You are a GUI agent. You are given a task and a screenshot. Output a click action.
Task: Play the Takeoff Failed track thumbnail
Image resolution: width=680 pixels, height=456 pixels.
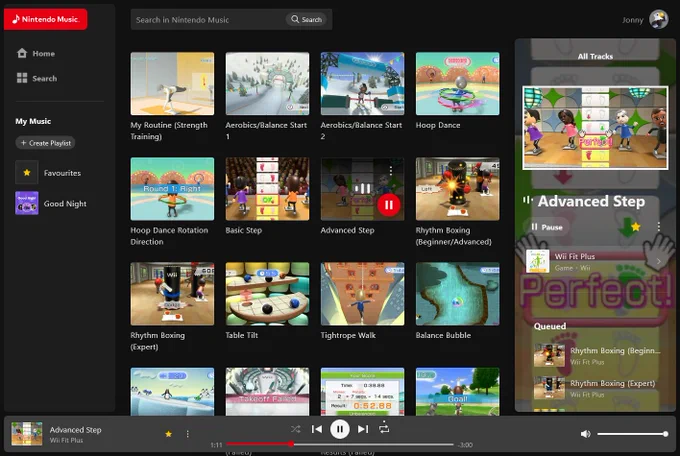[x=267, y=391]
